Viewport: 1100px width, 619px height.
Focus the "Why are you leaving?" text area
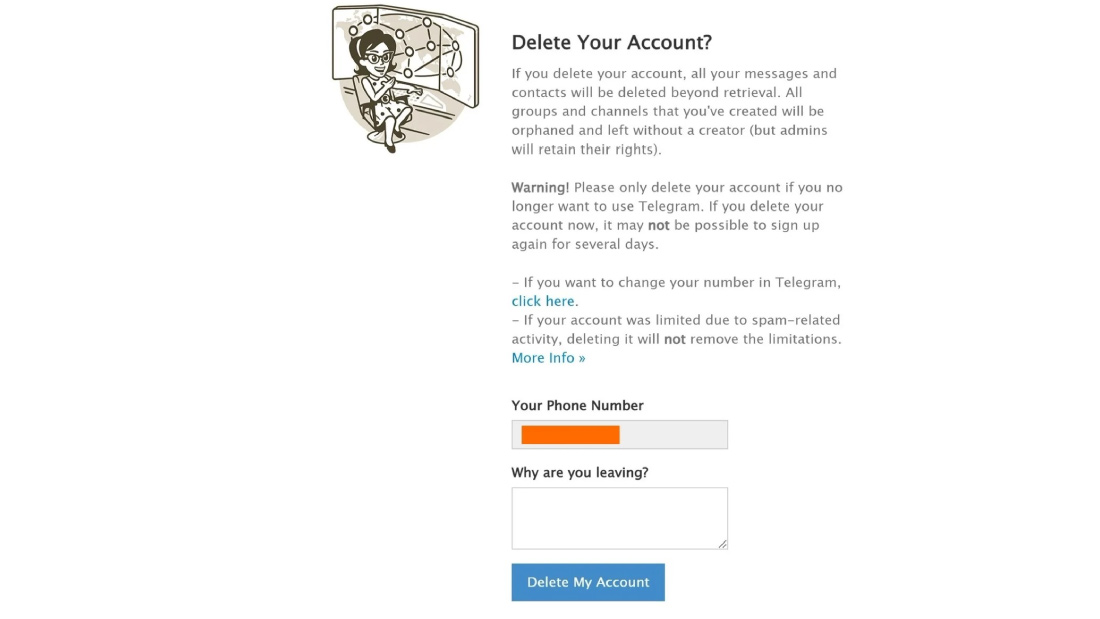(619, 519)
